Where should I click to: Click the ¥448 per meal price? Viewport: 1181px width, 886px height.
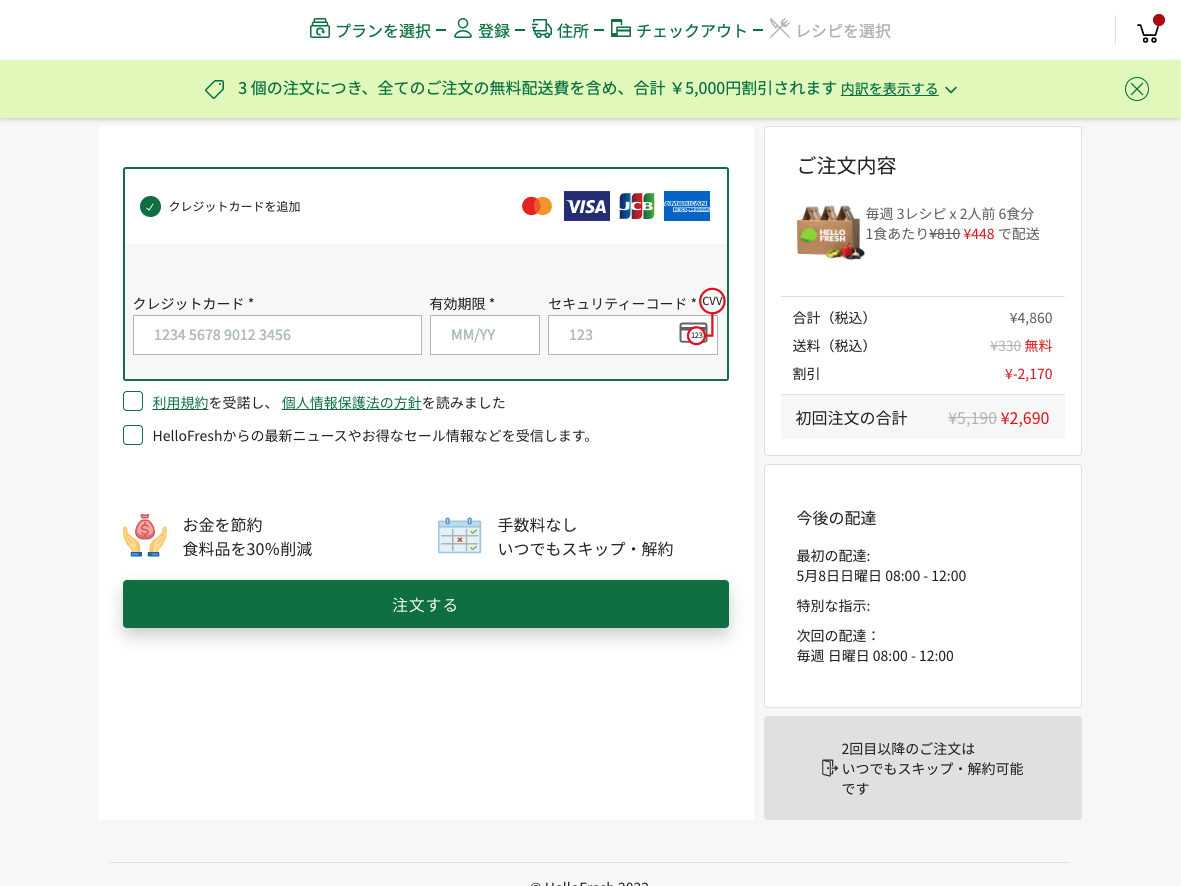tap(978, 234)
